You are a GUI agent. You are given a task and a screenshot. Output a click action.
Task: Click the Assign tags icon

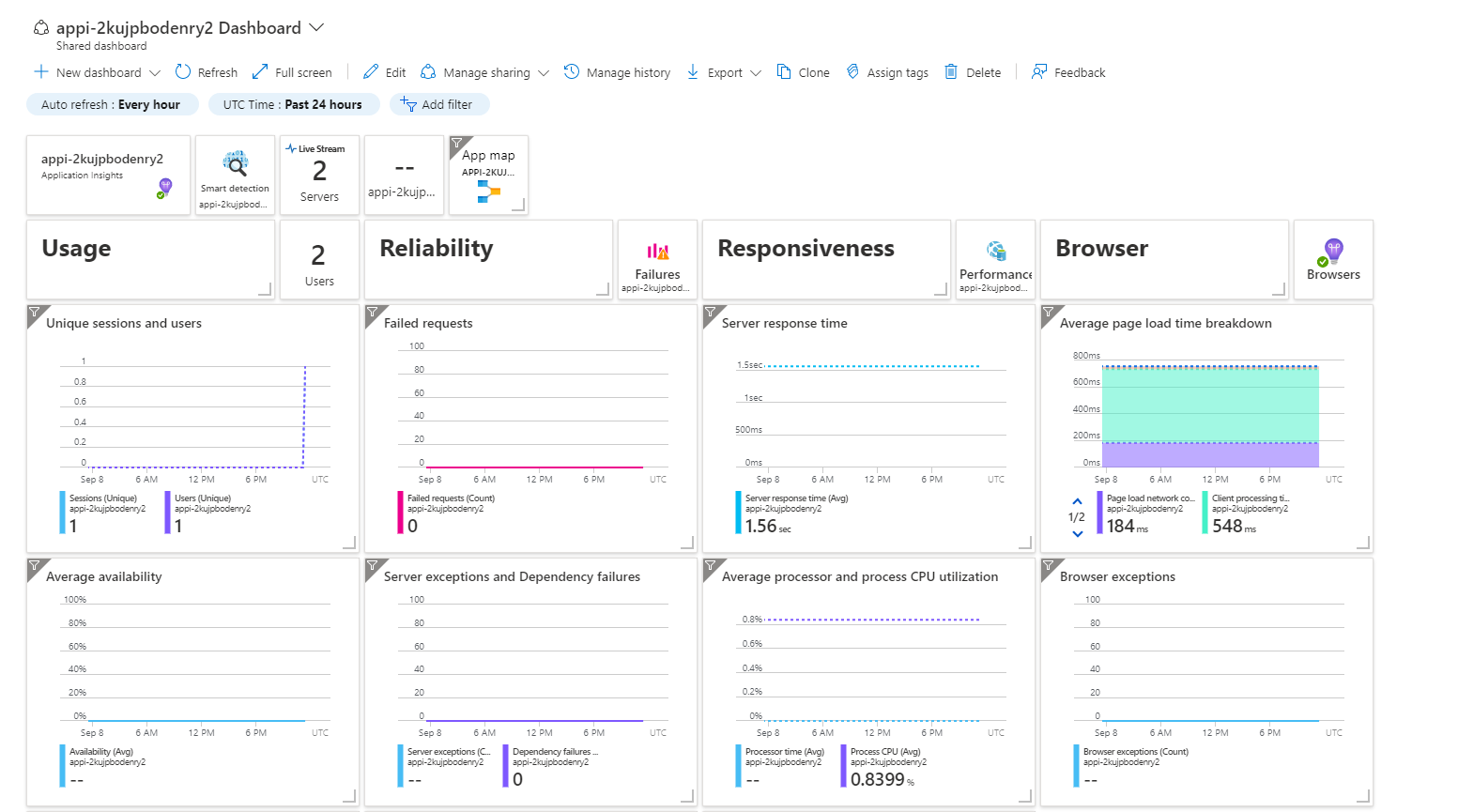click(x=852, y=72)
